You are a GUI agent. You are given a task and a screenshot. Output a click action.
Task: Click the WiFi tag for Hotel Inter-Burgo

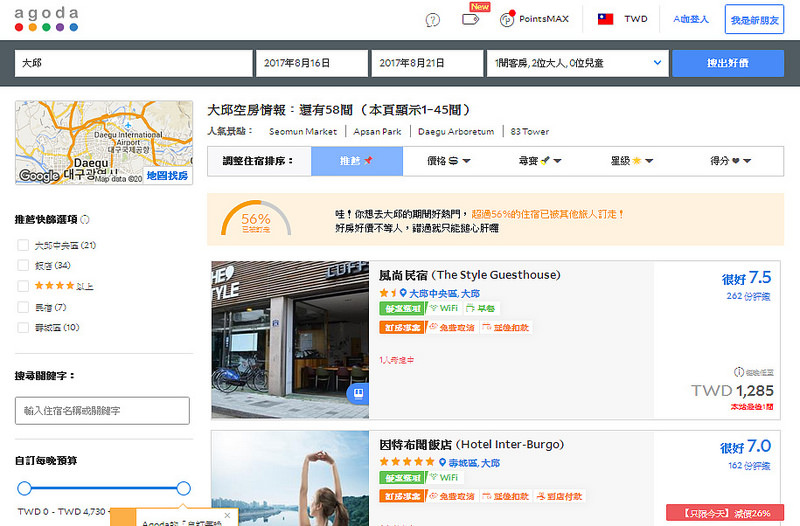[443, 478]
